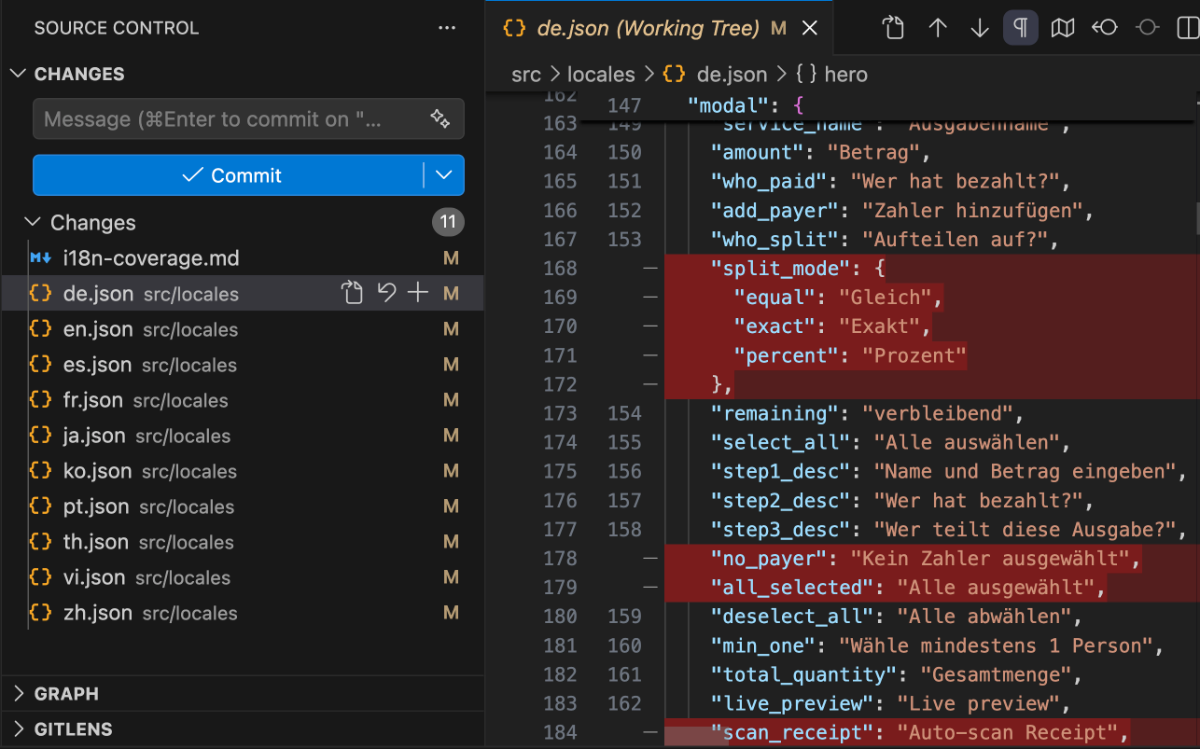Viewport: 1200px width, 749px height.
Task: Select pt.json in the changes list
Action: (242, 507)
